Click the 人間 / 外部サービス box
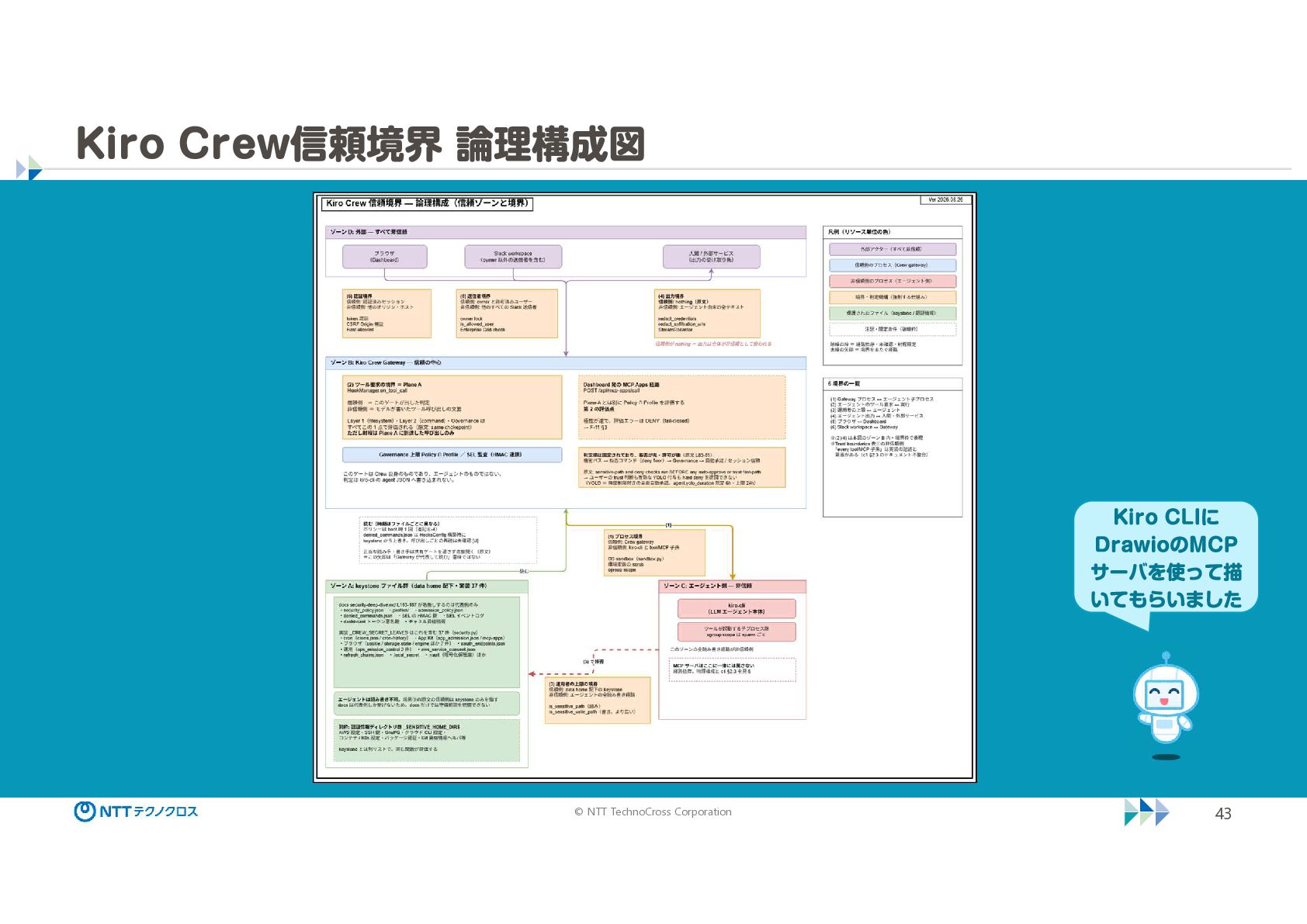 click(711, 257)
